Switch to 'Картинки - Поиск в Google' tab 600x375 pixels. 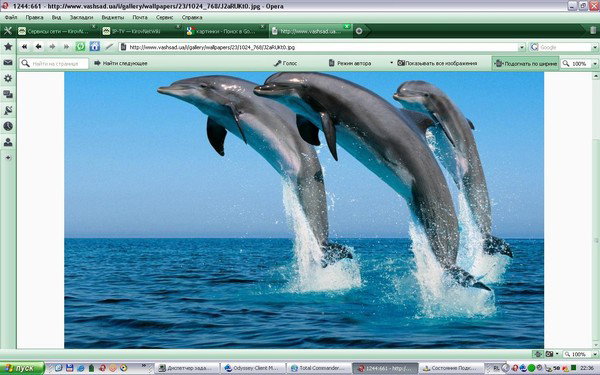point(225,31)
